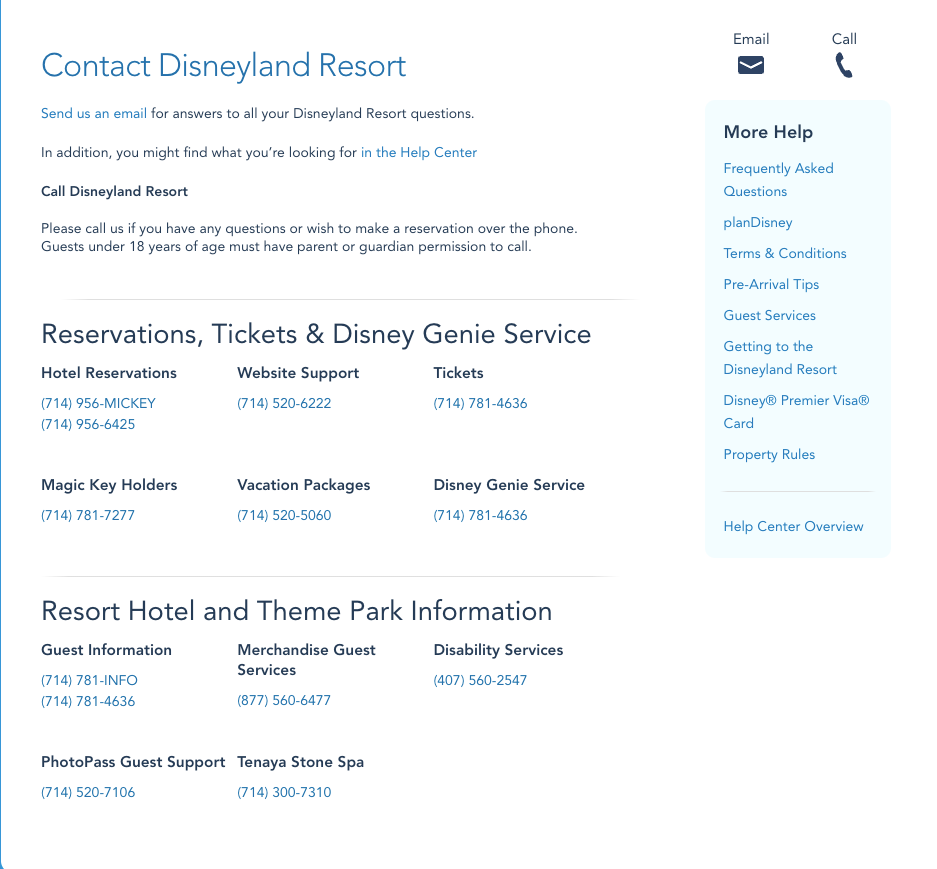This screenshot has width=937, height=869.
Task: Click the (714) 956-6425 phone number
Action: click(x=88, y=424)
